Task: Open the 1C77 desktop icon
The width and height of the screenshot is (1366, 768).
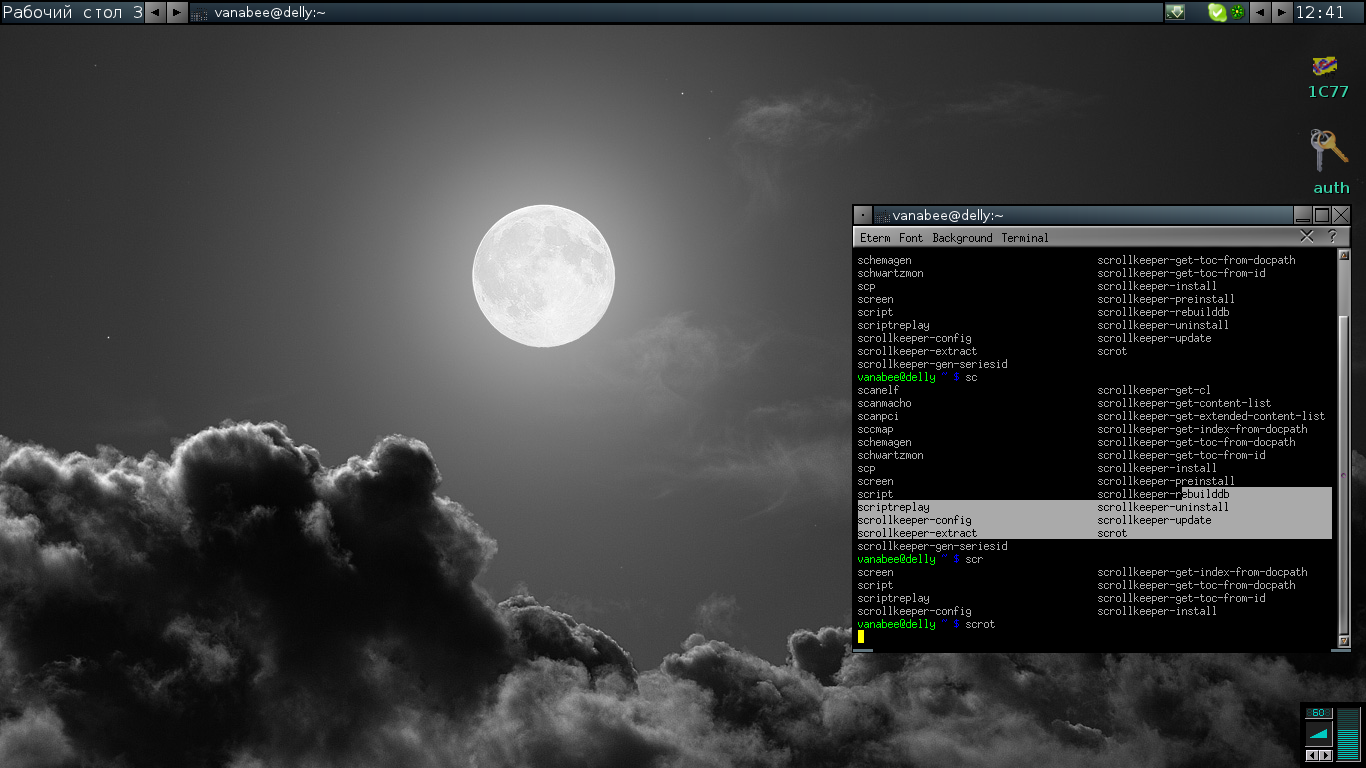Action: tap(1323, 66)
